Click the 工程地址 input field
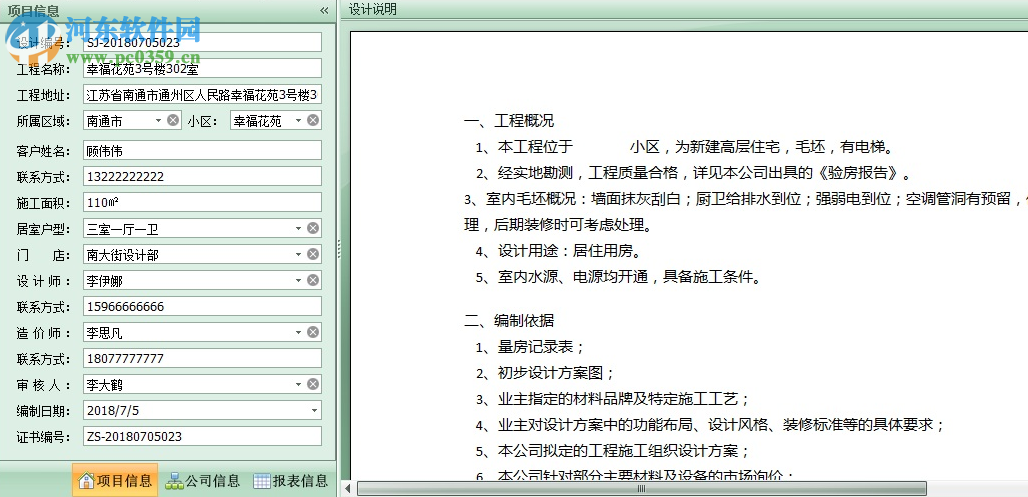 click(x=203, y=94)
